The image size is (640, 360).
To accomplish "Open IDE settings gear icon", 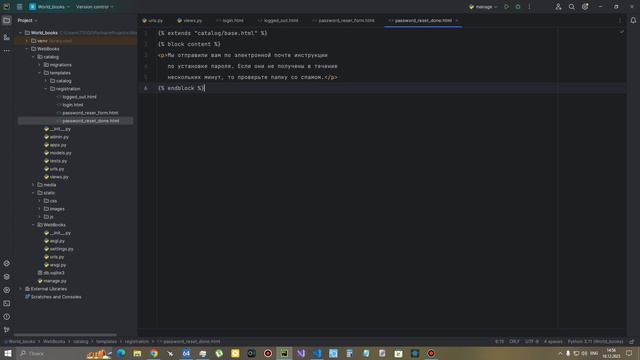I will (x=585, y=7).
